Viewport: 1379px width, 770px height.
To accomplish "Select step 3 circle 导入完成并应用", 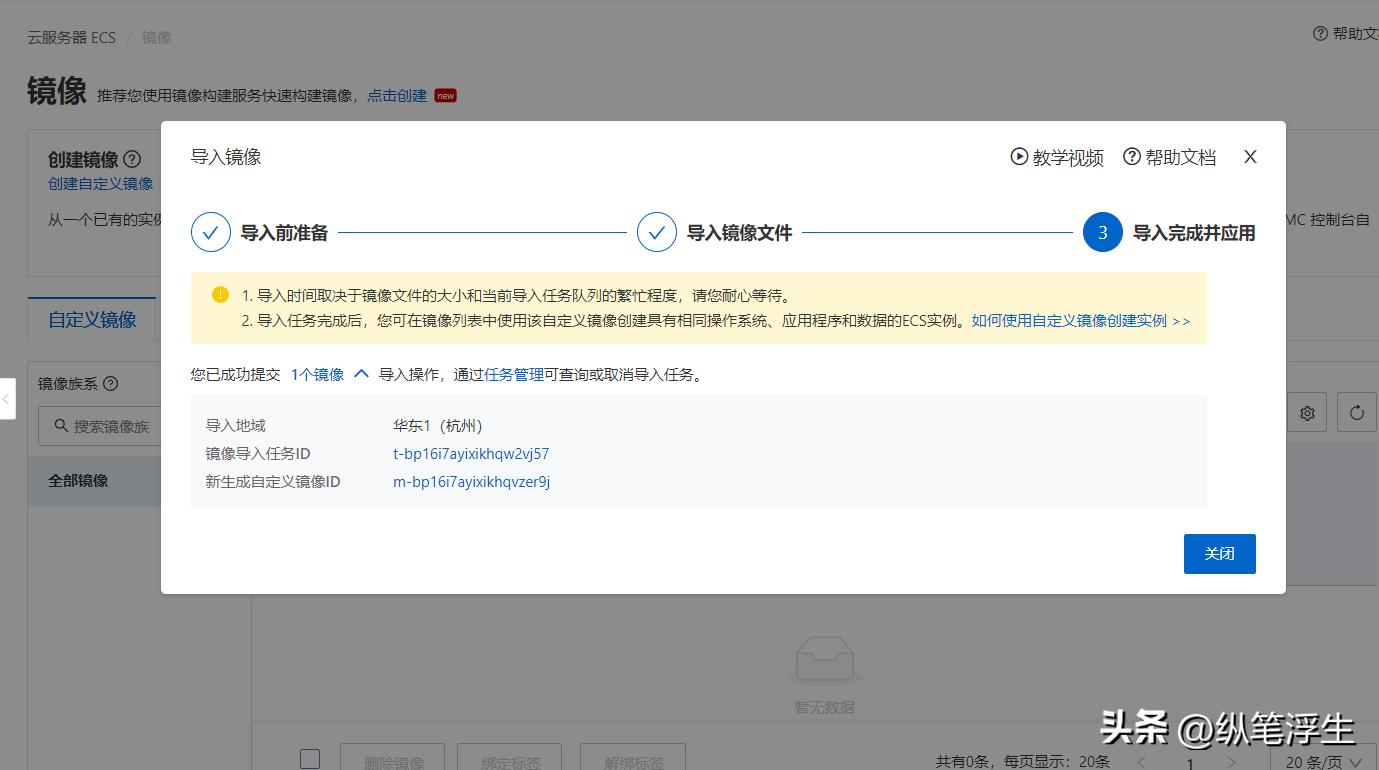I will 1103,232.
